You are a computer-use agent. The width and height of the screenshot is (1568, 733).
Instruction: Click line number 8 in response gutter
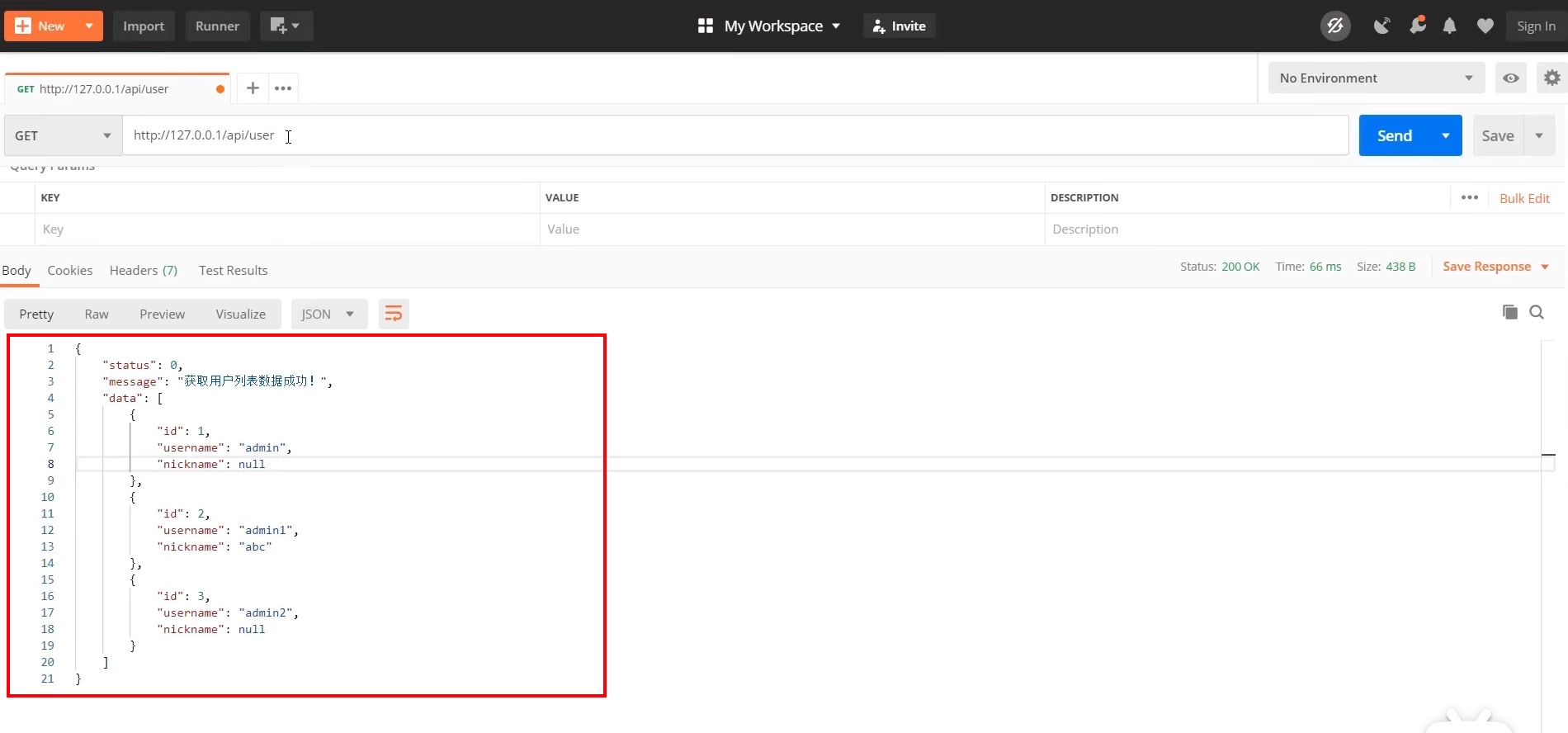pyautogui.click(x=50, y=464)
